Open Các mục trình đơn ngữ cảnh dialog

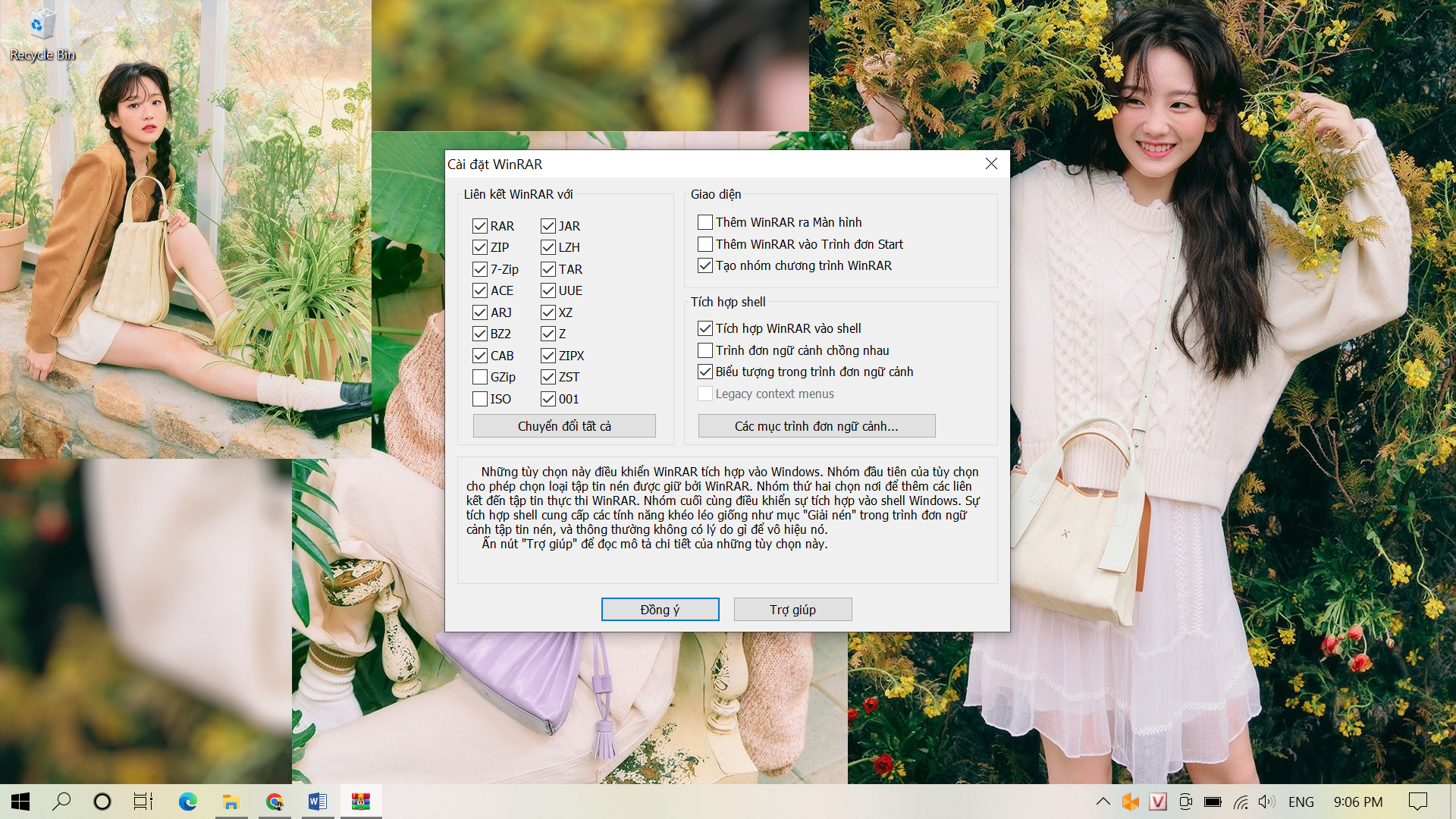[x=816, y=426]
